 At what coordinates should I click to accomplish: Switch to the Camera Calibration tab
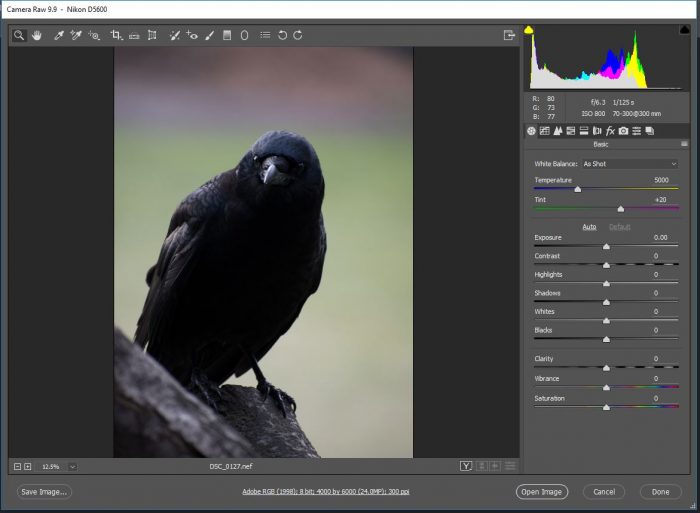coord(623,131)
